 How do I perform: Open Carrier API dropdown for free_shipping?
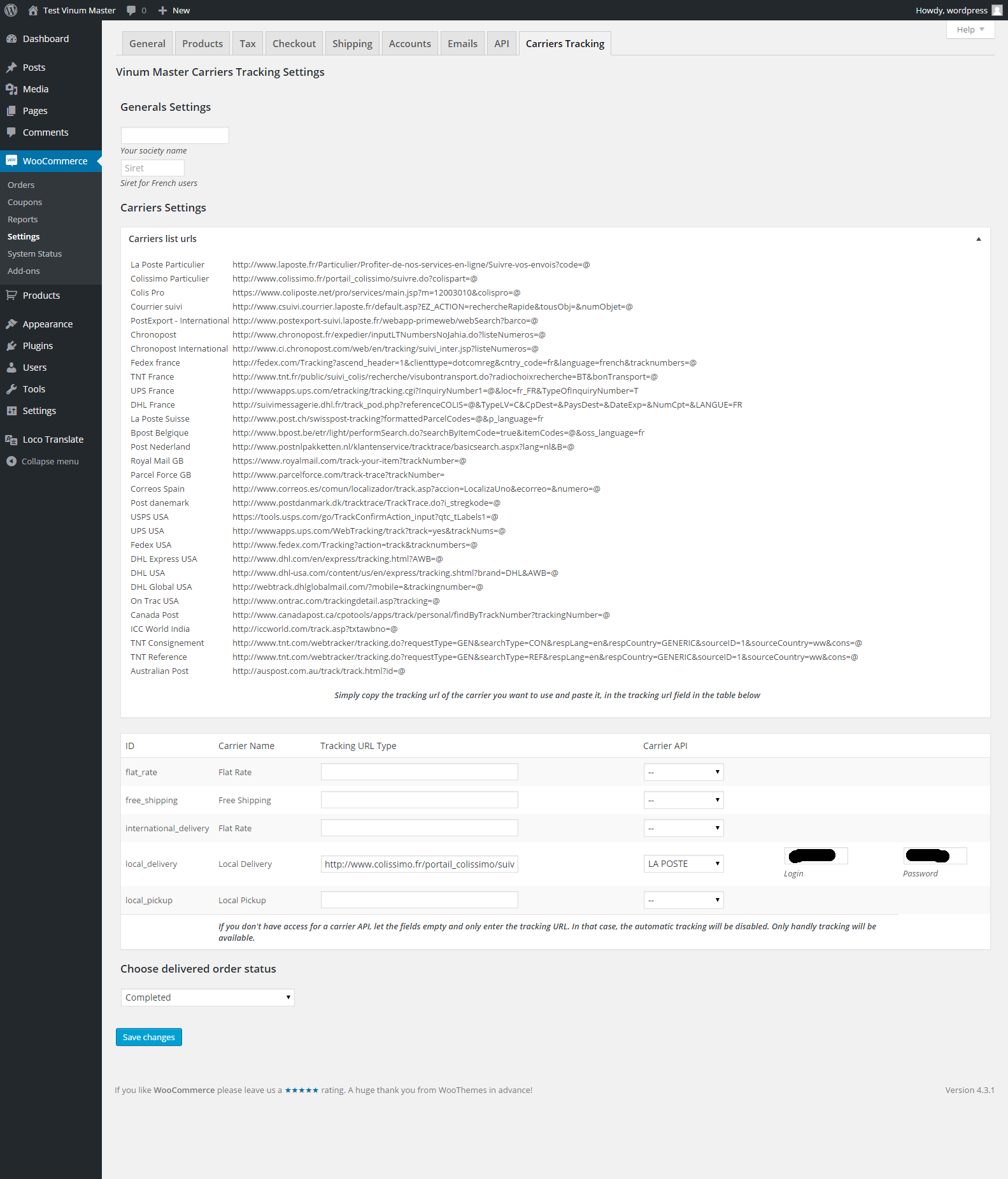coord(684,800)
